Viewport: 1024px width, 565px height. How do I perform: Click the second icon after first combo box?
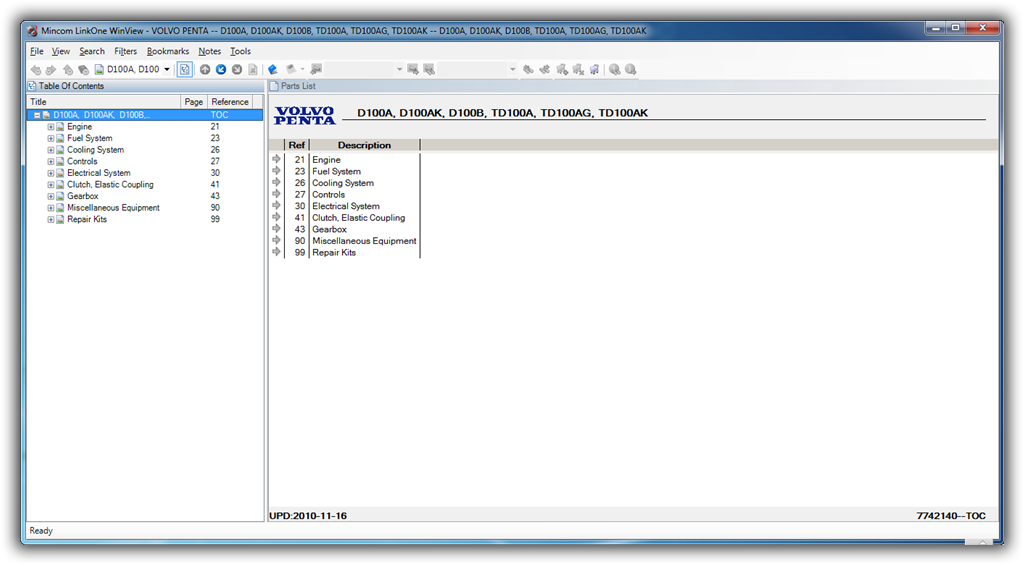pyautogui.click(x=429, y=69)
